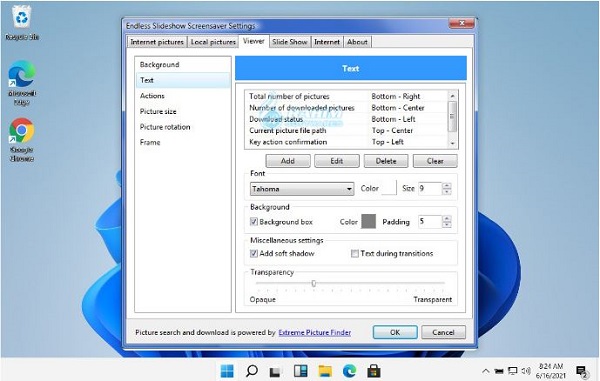Open the gray Background Color swatch
600x381 pixels.
coord(368,221)
